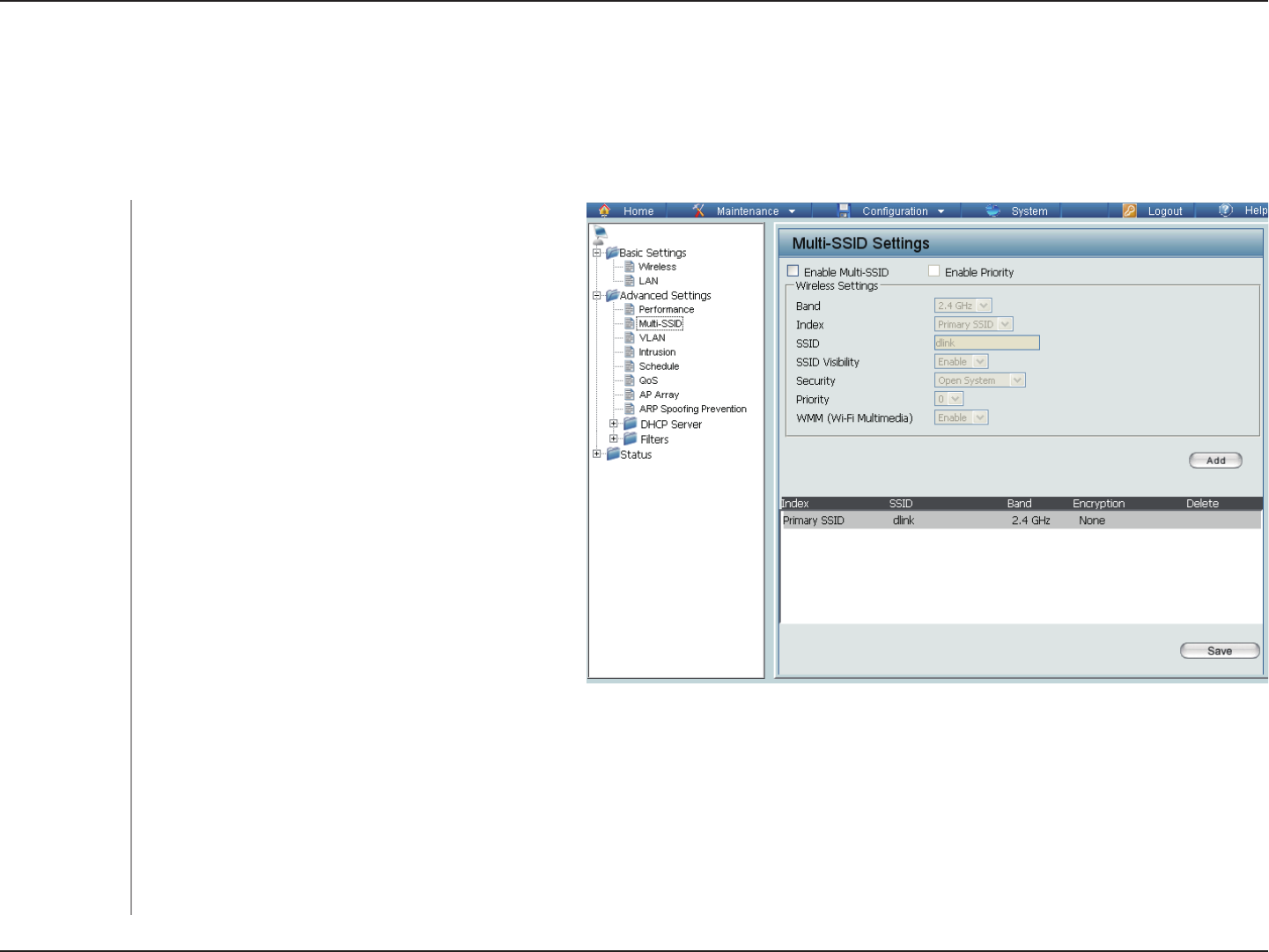The image size is (1269, 952).
Task: Open the WMM (Wi-Fi Multimedia) dropdown
Action: pos(961,417)
